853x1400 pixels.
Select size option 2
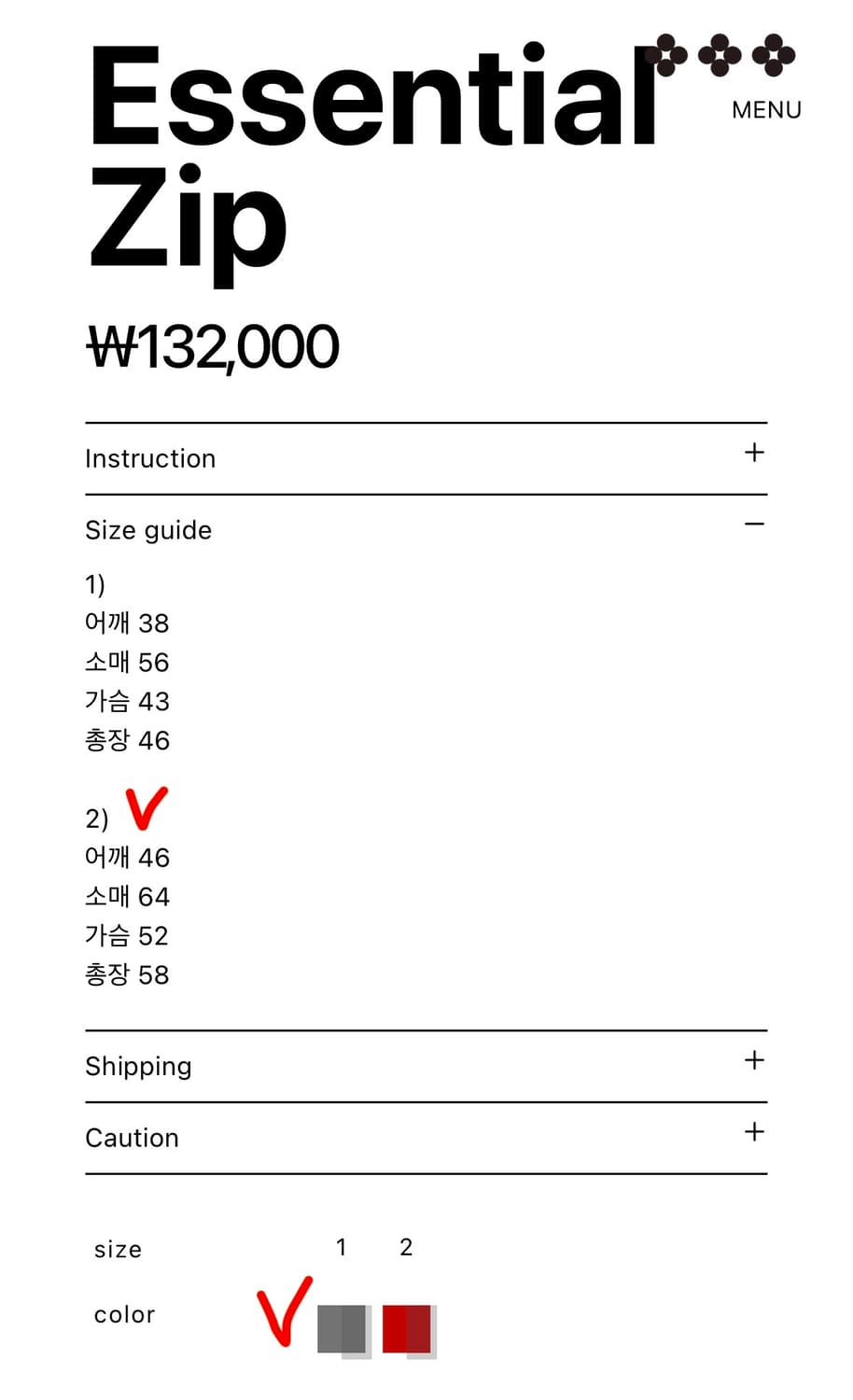pos(406,1248)
